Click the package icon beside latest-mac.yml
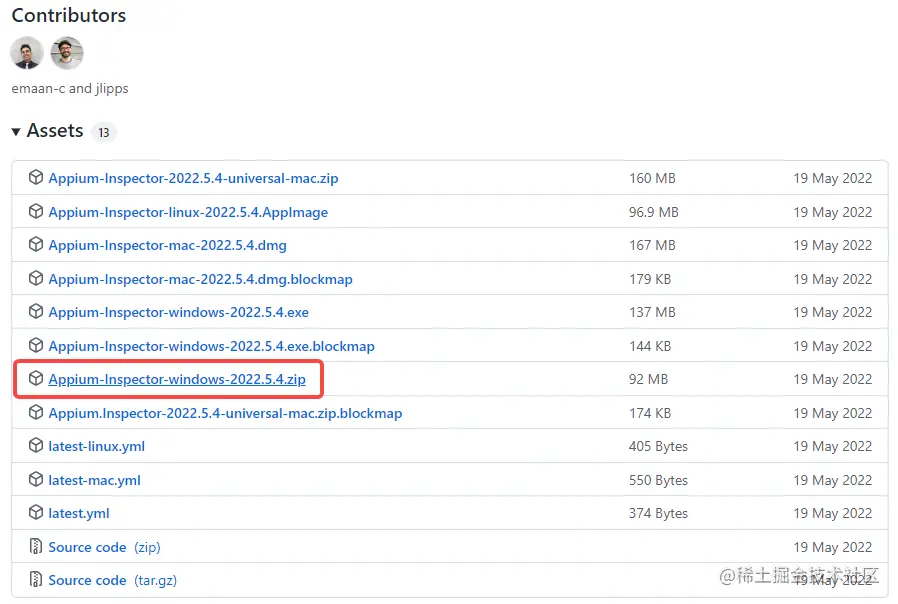This screenshot has height=604, width=898. click(36, 479)
